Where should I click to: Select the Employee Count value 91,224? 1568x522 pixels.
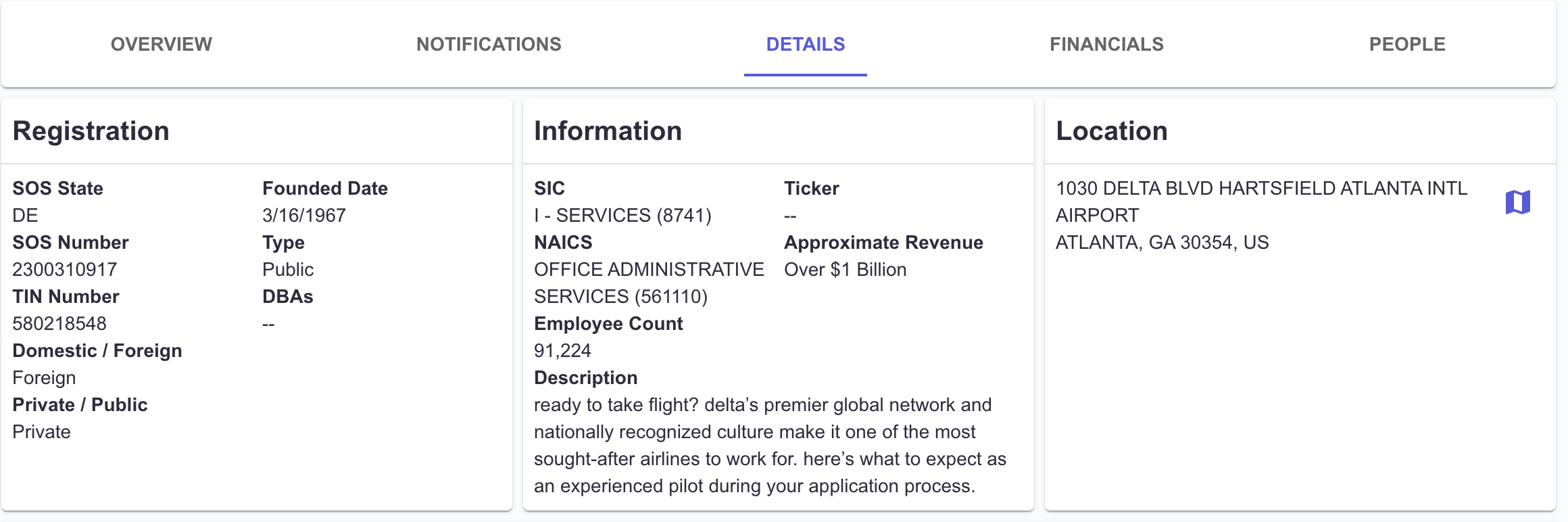point(562,351)
